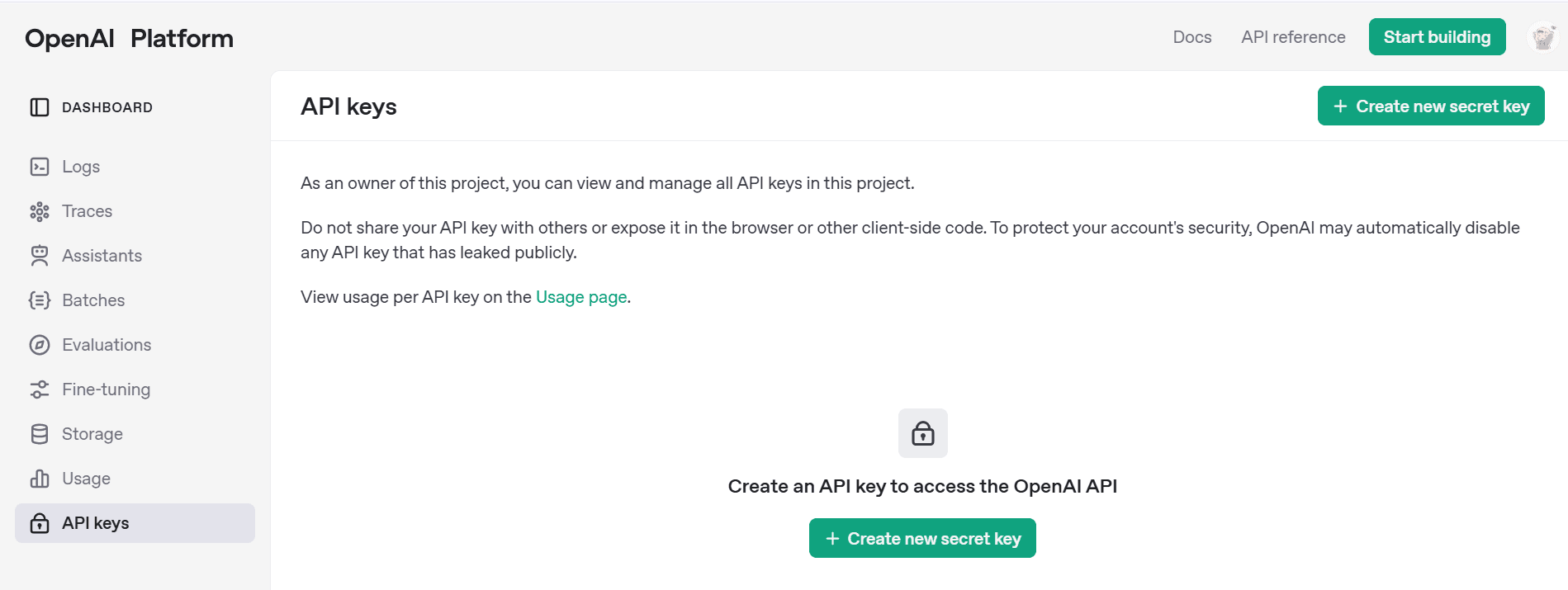Click the Platform title text

pyautogui.click(x=182, y=39)
